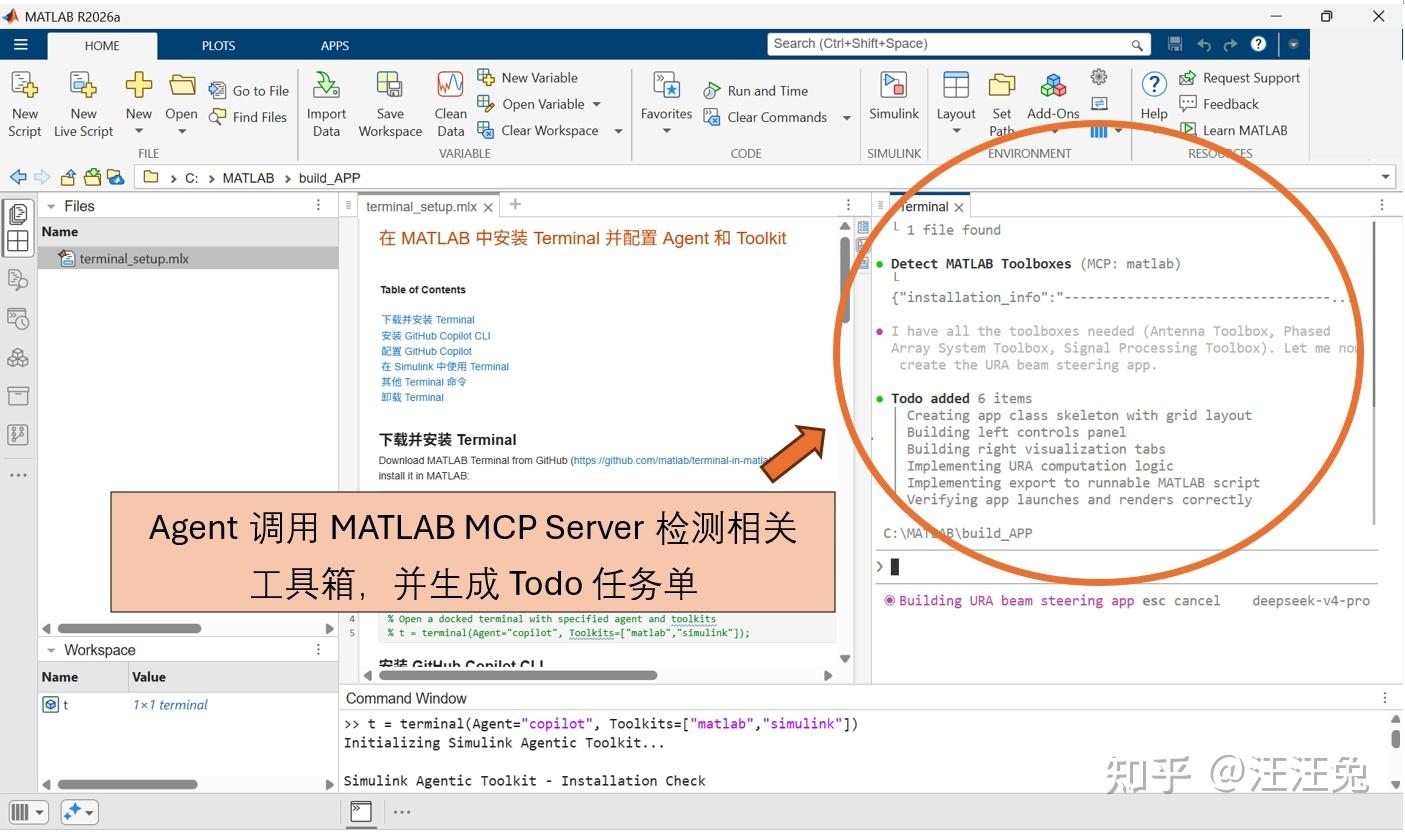Collapse the Files panel
Viewport: 1405px width, 832px height.
click(x=51, y=206)
